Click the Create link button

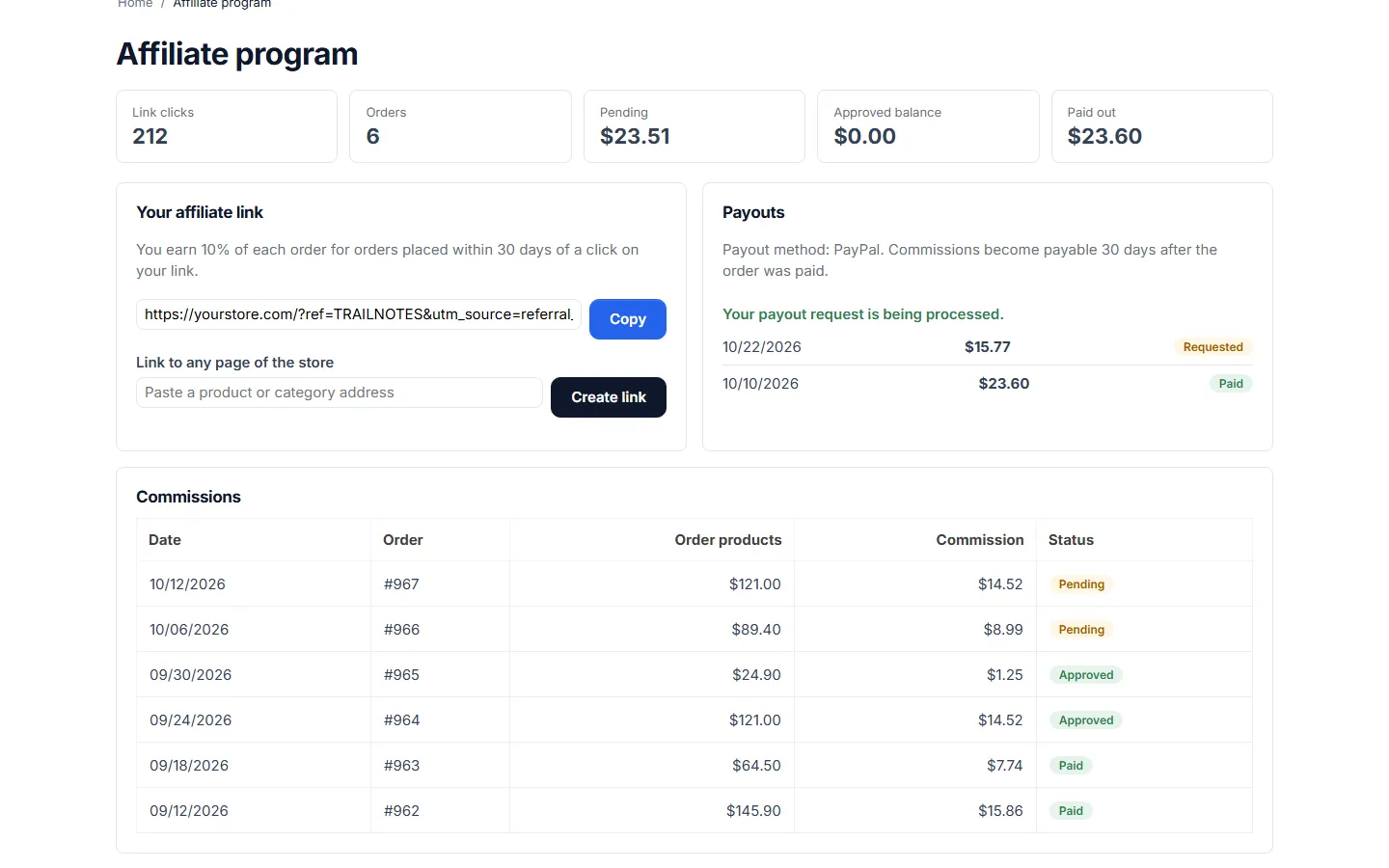pos(608,397)
